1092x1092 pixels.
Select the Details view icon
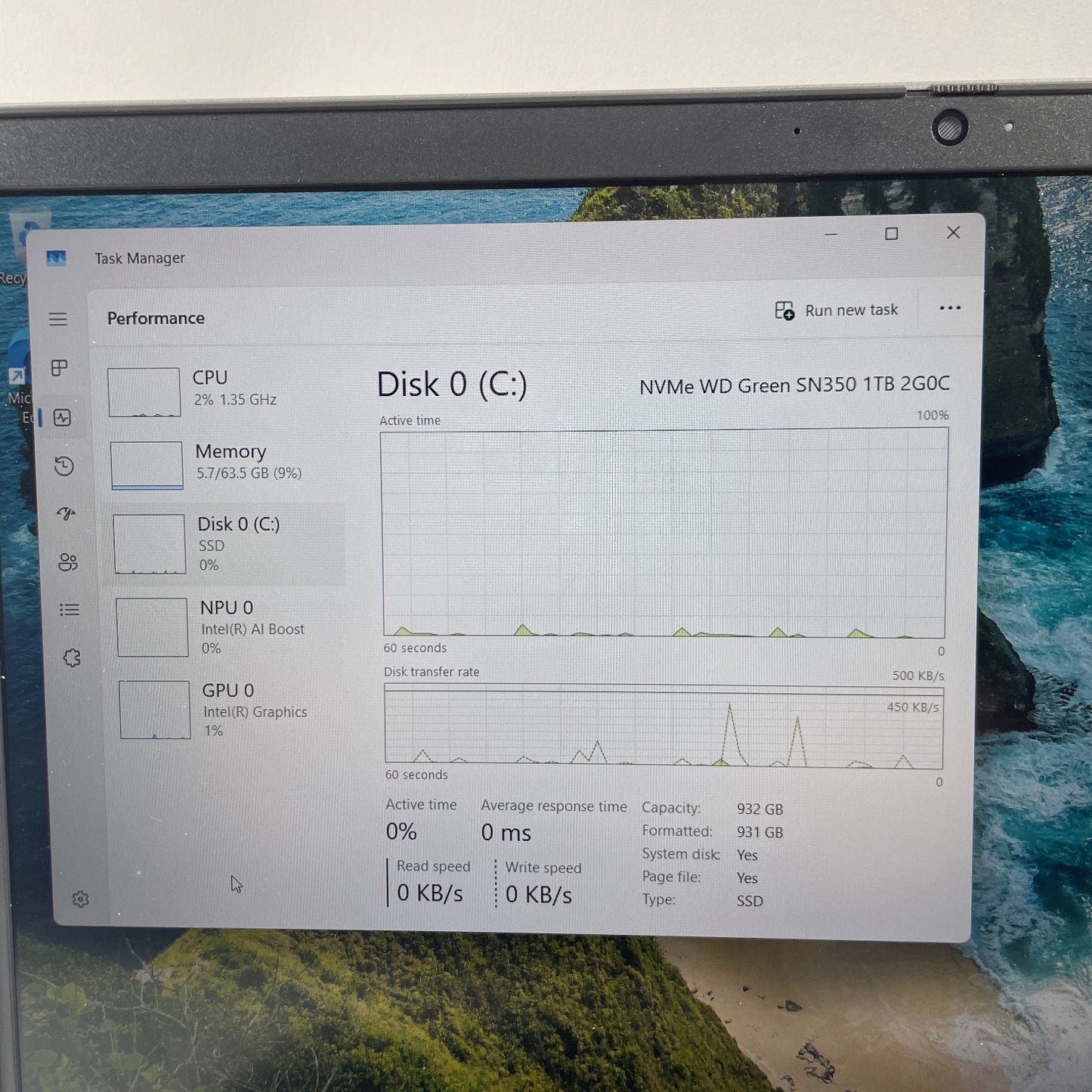tap(69, 610)
